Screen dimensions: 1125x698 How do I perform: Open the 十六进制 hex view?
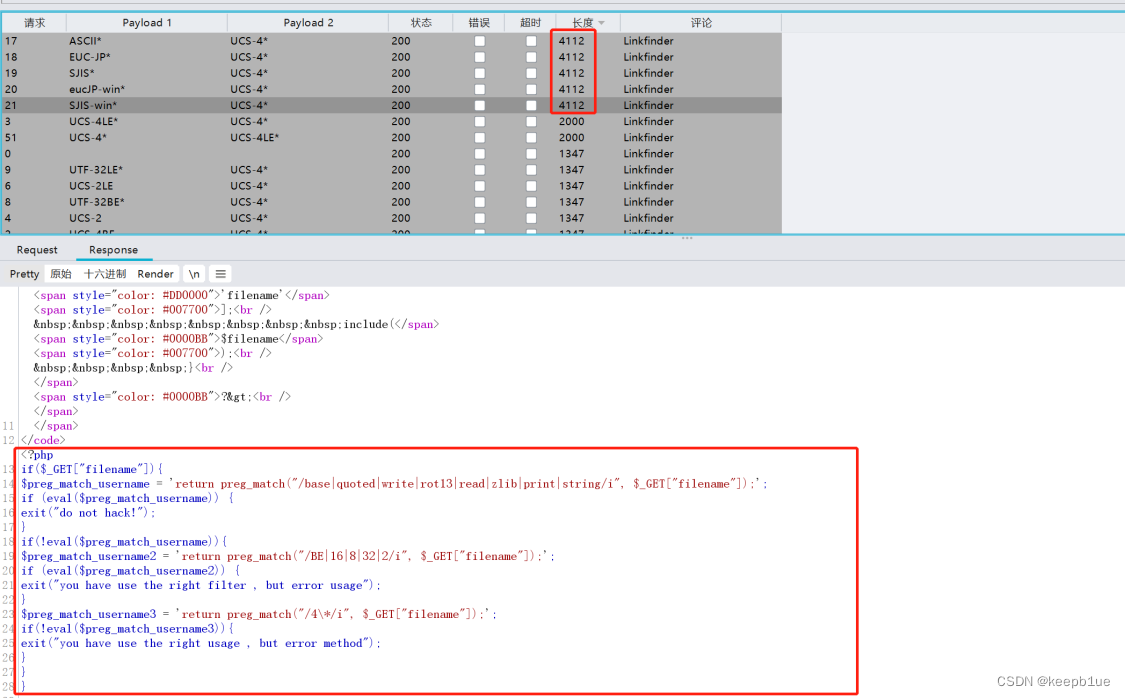(x=104, y=273)
